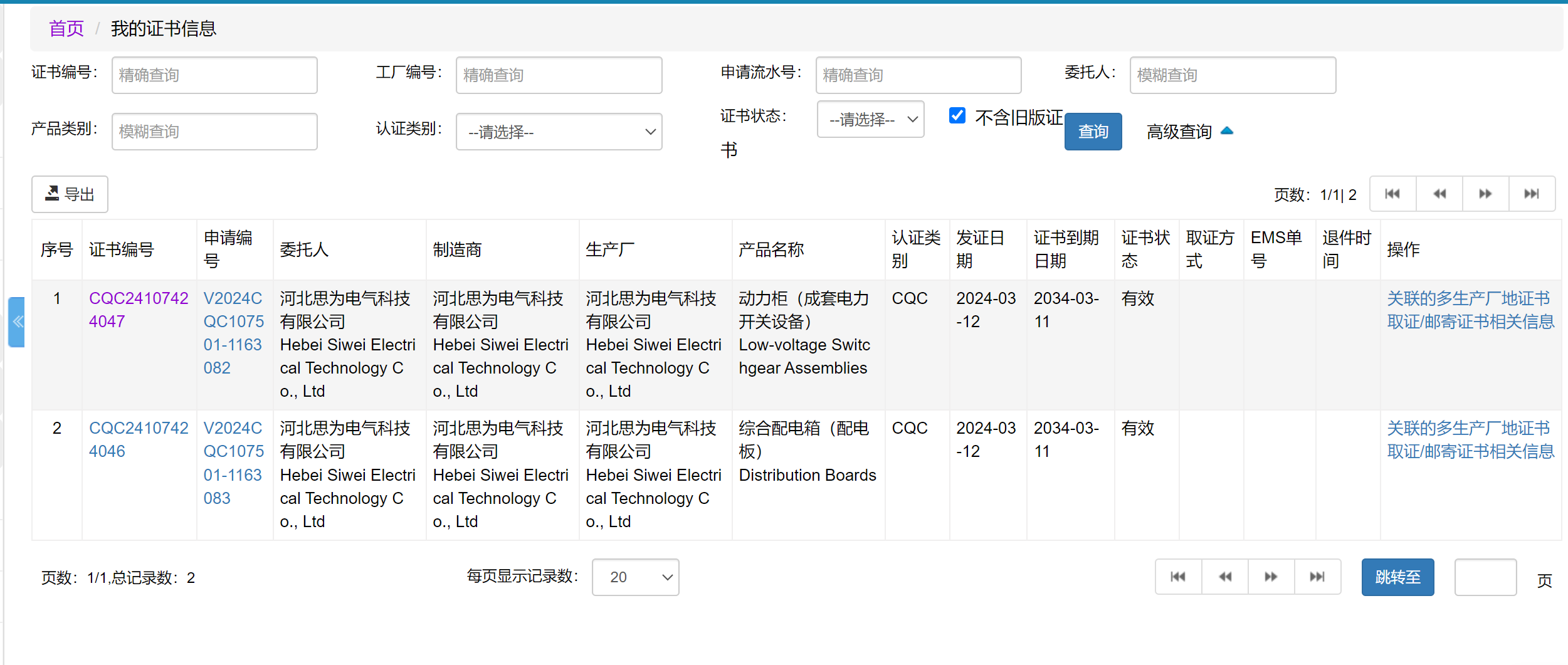Viewport: 1568px width, 665px height.
Task: Click the bottom previous-page pagination icon
Action: click(1225, 577)
